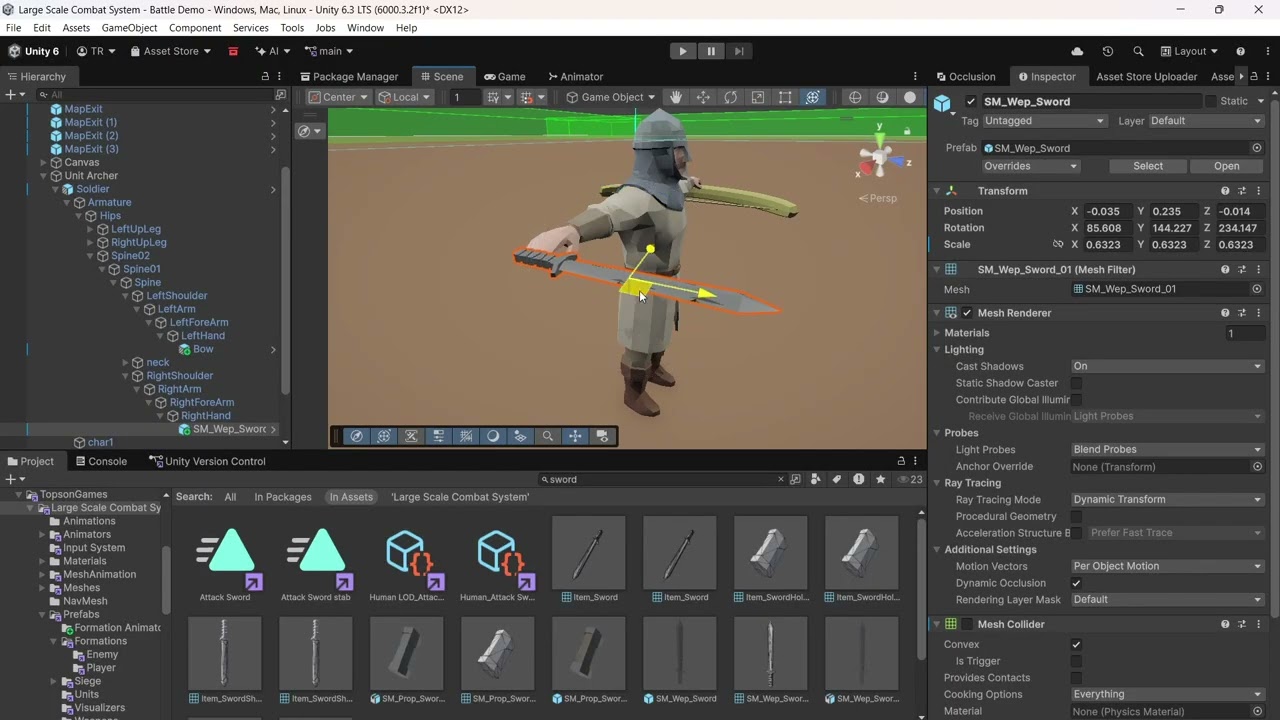Pause the editor with the pause button
Screen dimensions: 1280x720
(x=711, y=51)
